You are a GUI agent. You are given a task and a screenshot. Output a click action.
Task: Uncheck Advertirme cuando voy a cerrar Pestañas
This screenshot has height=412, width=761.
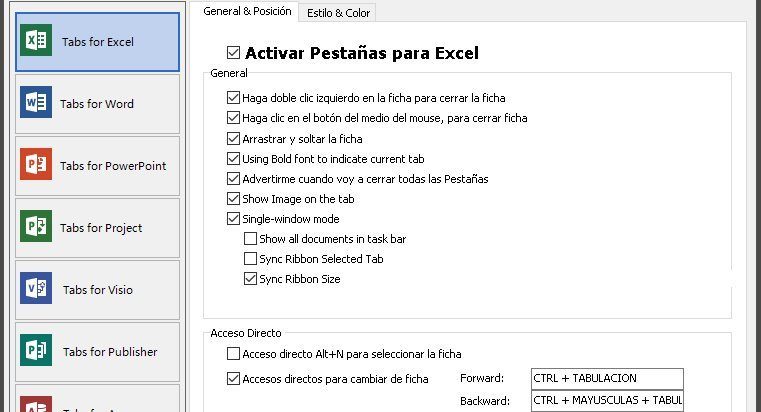[x=233, y=179]
